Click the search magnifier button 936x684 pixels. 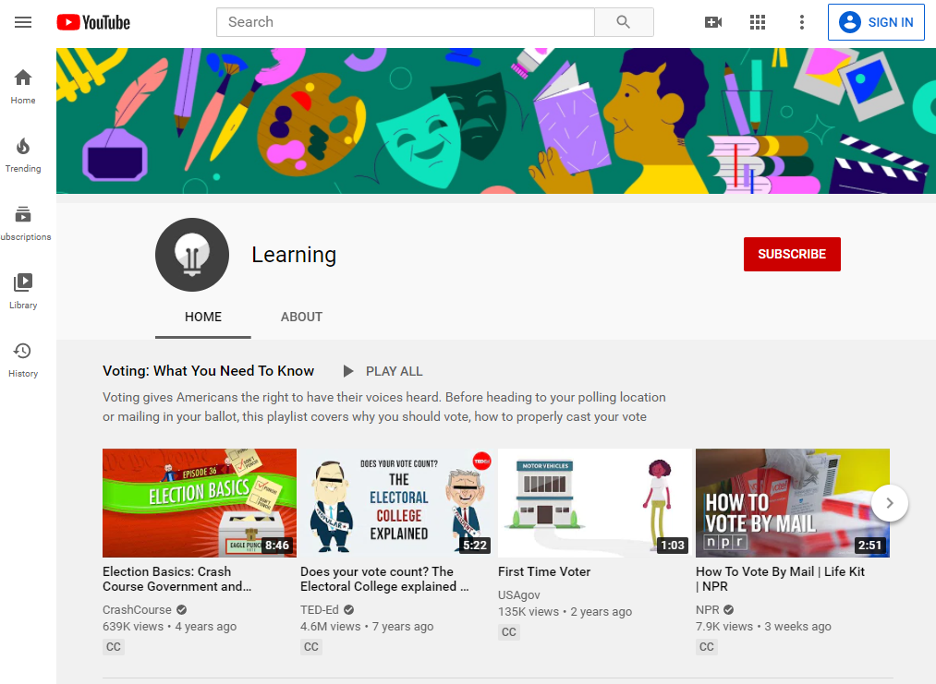coord(623,22)
